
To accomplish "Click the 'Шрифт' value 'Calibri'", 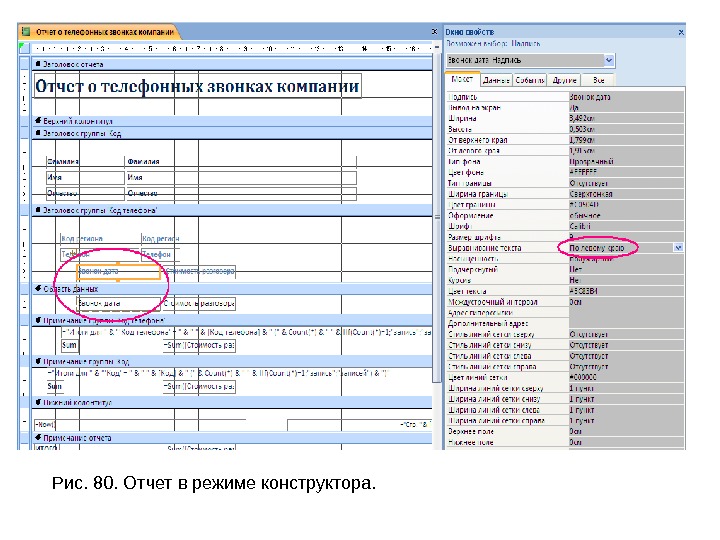I will (626, 226).
